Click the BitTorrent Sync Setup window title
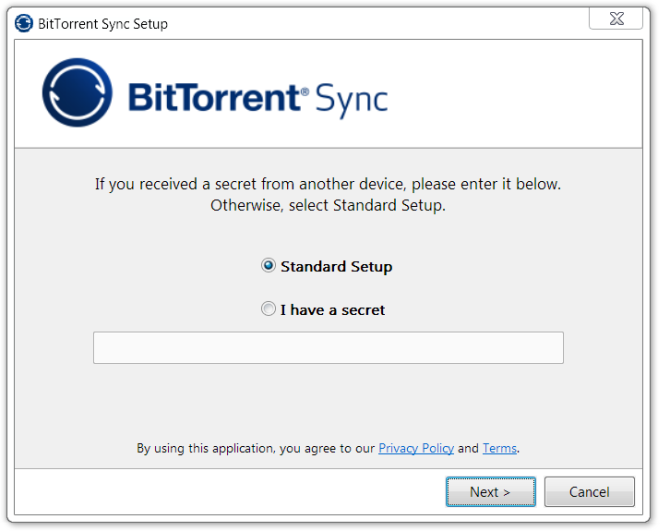Viewport: 660px width, 531px height. click(103, 24)
